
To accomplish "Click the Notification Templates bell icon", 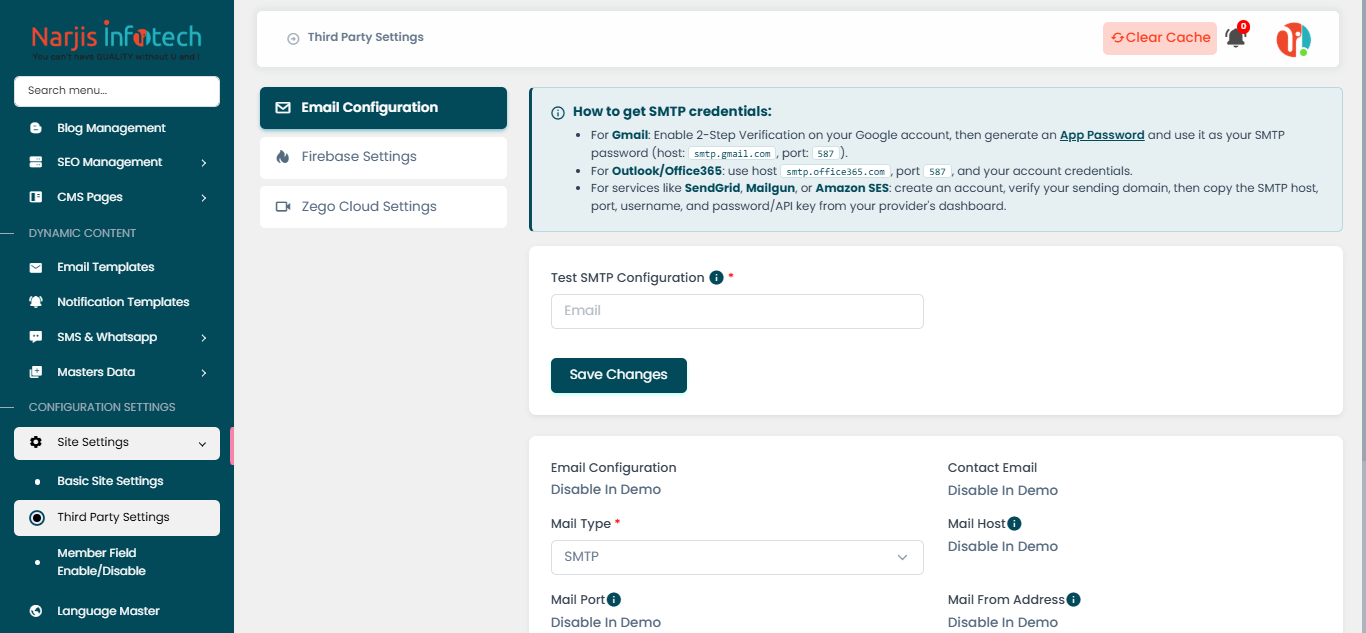I will [36, 302].
